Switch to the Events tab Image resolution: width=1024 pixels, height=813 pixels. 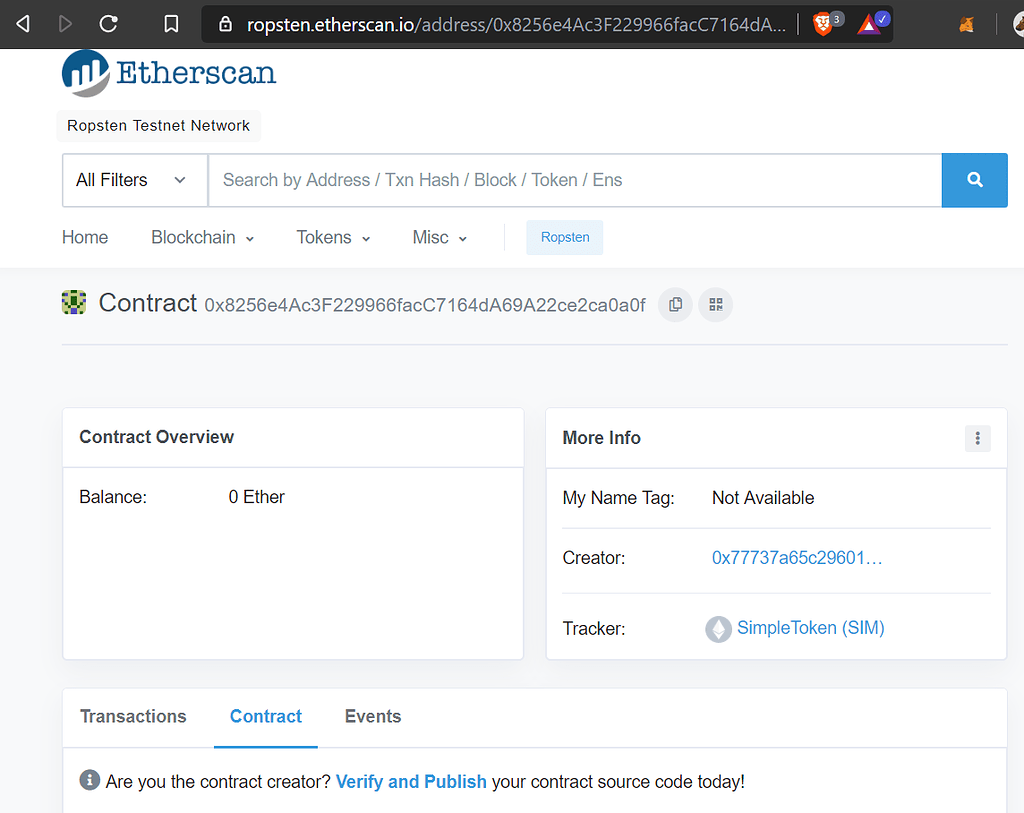[x=372, y=716]
